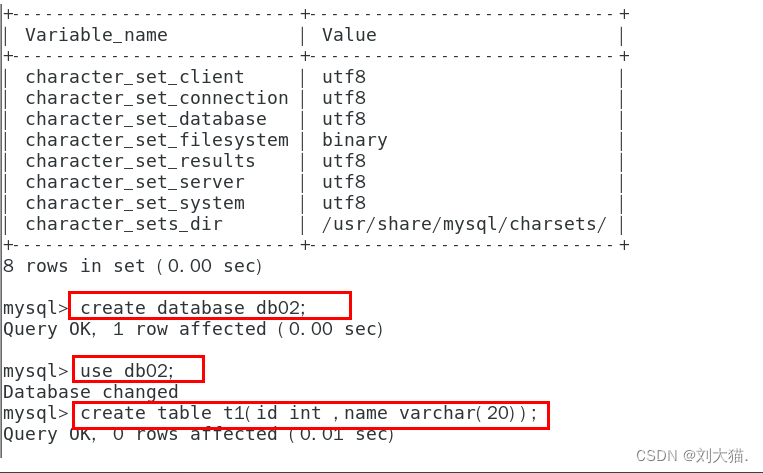The height and width of the screenshot is (473, 763).
Task: Click the "8 rows in set" result line
Action: (132, 266)
